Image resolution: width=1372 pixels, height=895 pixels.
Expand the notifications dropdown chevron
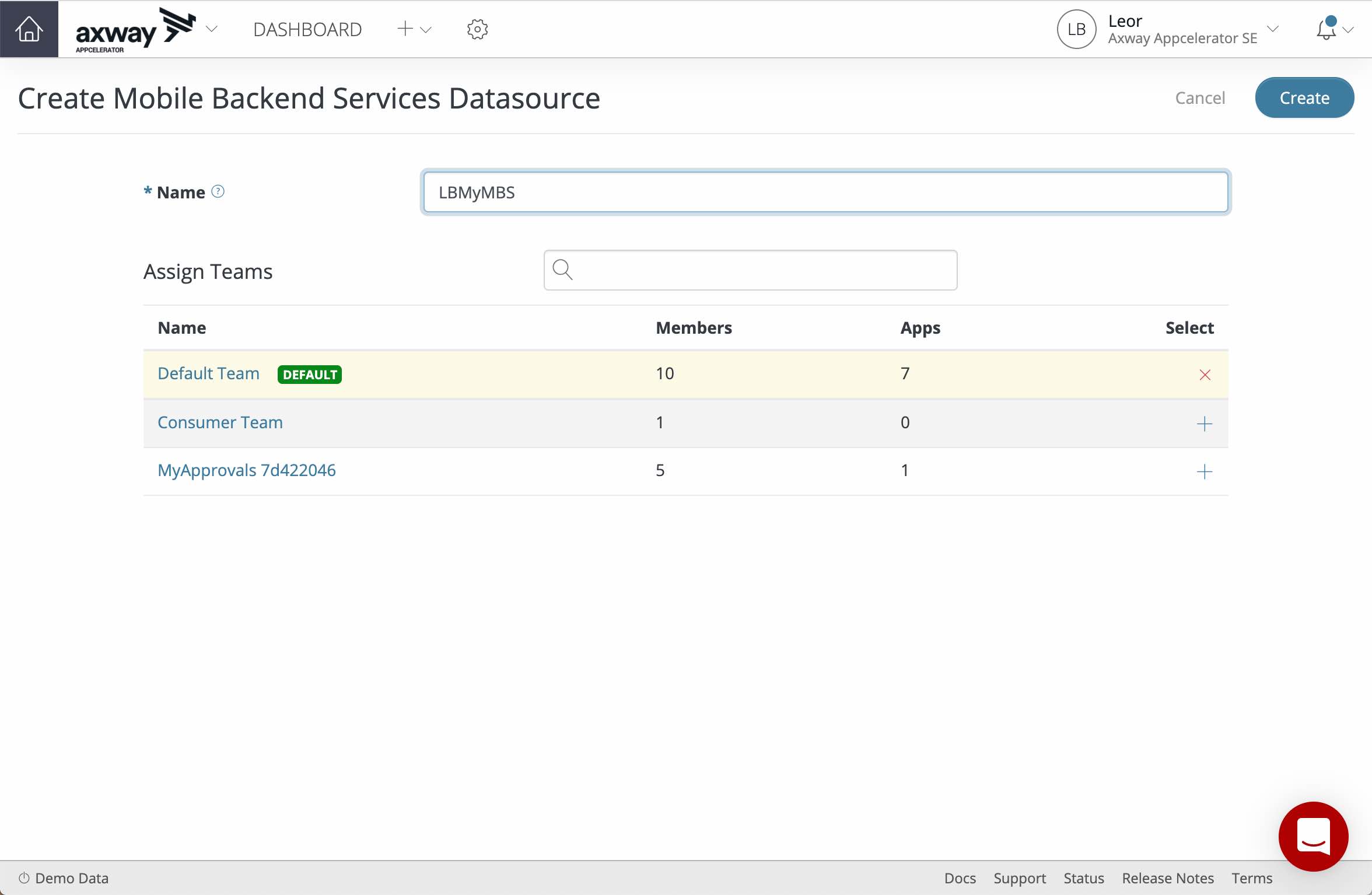coord(1348,30)
